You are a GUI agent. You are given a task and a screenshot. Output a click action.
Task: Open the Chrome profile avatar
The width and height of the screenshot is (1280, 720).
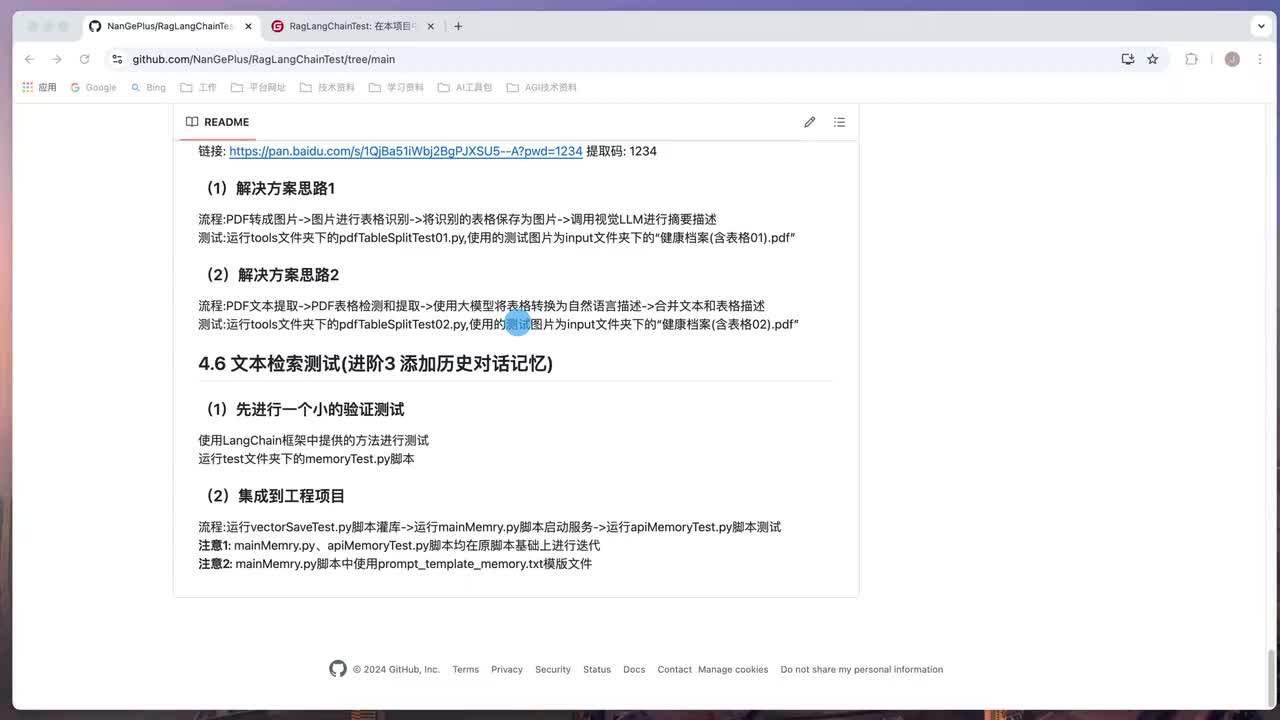click(1232, 59)
